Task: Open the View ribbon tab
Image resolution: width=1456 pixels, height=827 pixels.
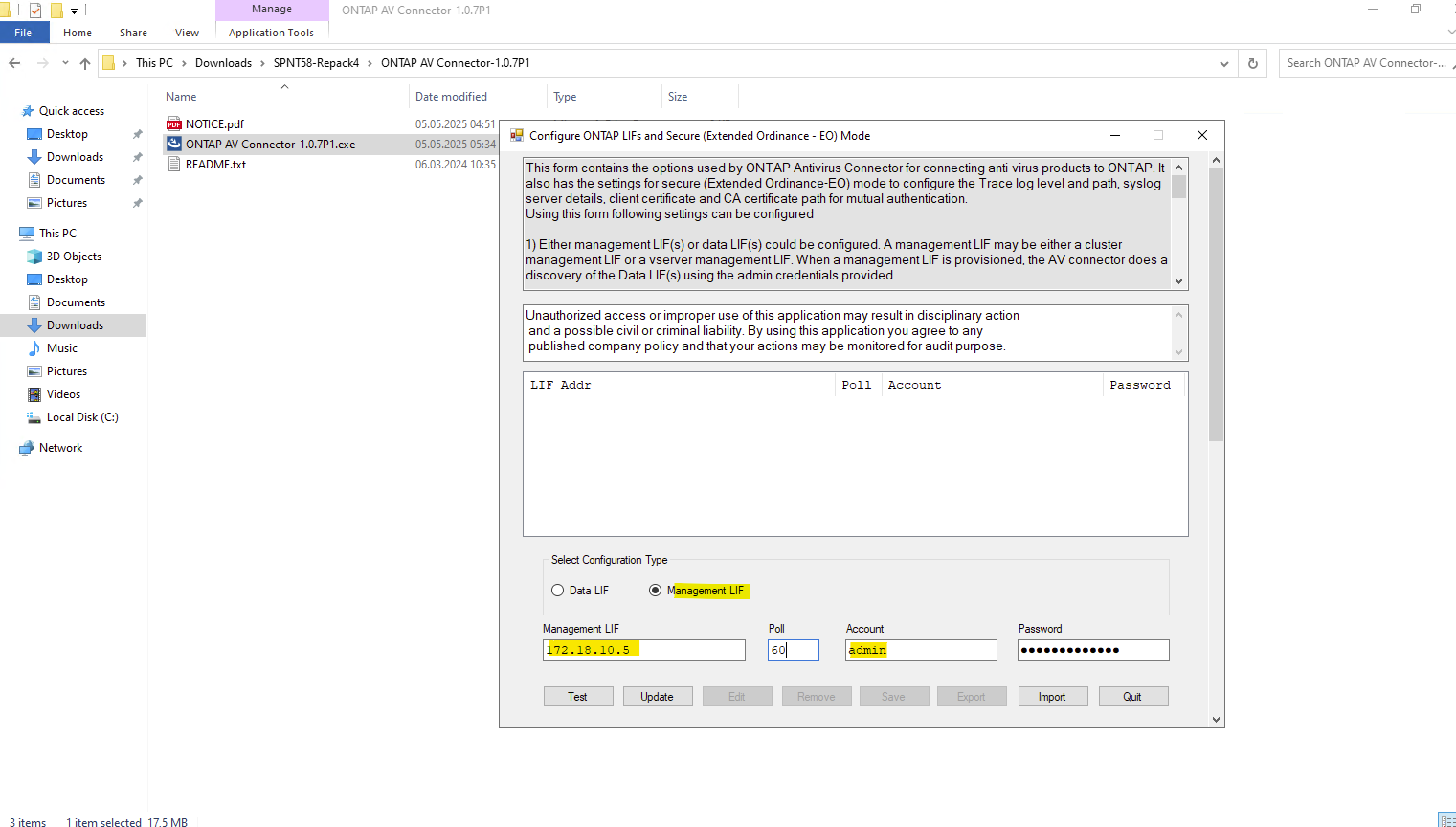Action: 187,33
